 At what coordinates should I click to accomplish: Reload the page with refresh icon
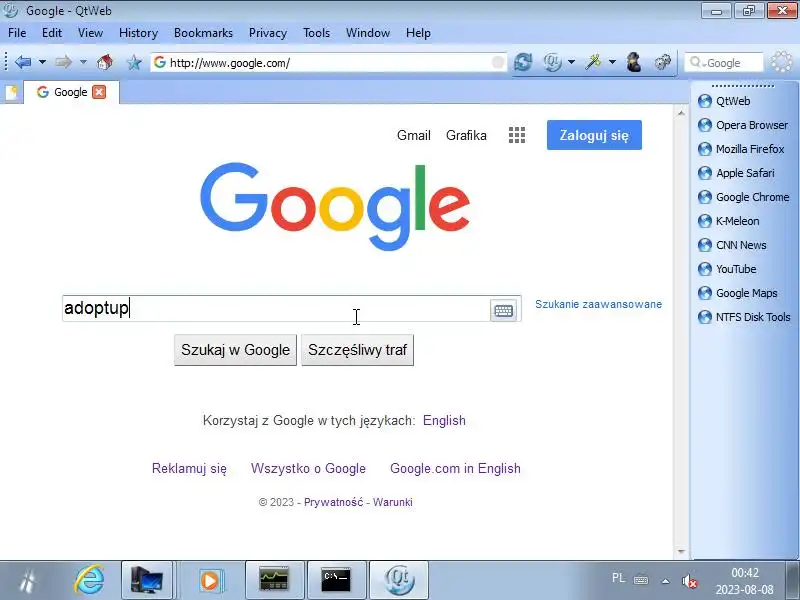(x=523, y=62)
